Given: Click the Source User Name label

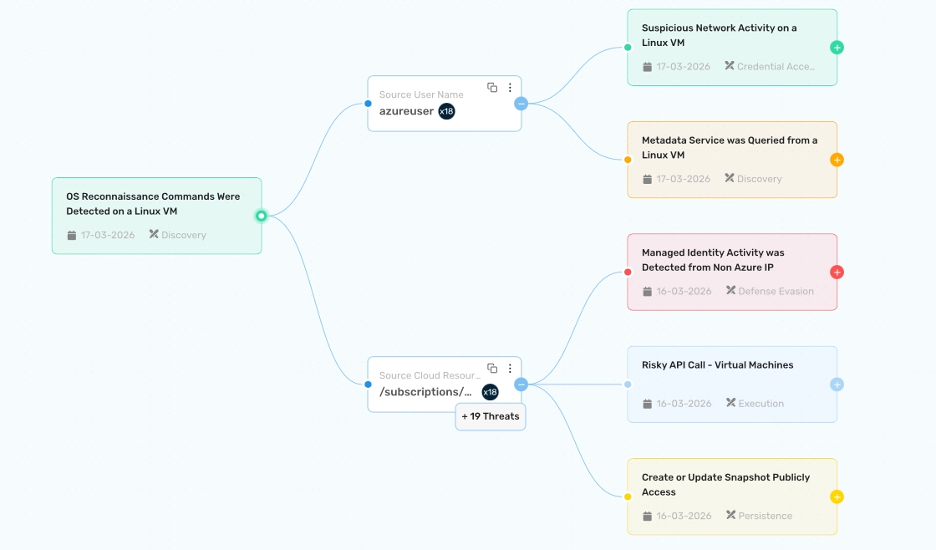Looking at the screenshot, I should pos(421,94).
